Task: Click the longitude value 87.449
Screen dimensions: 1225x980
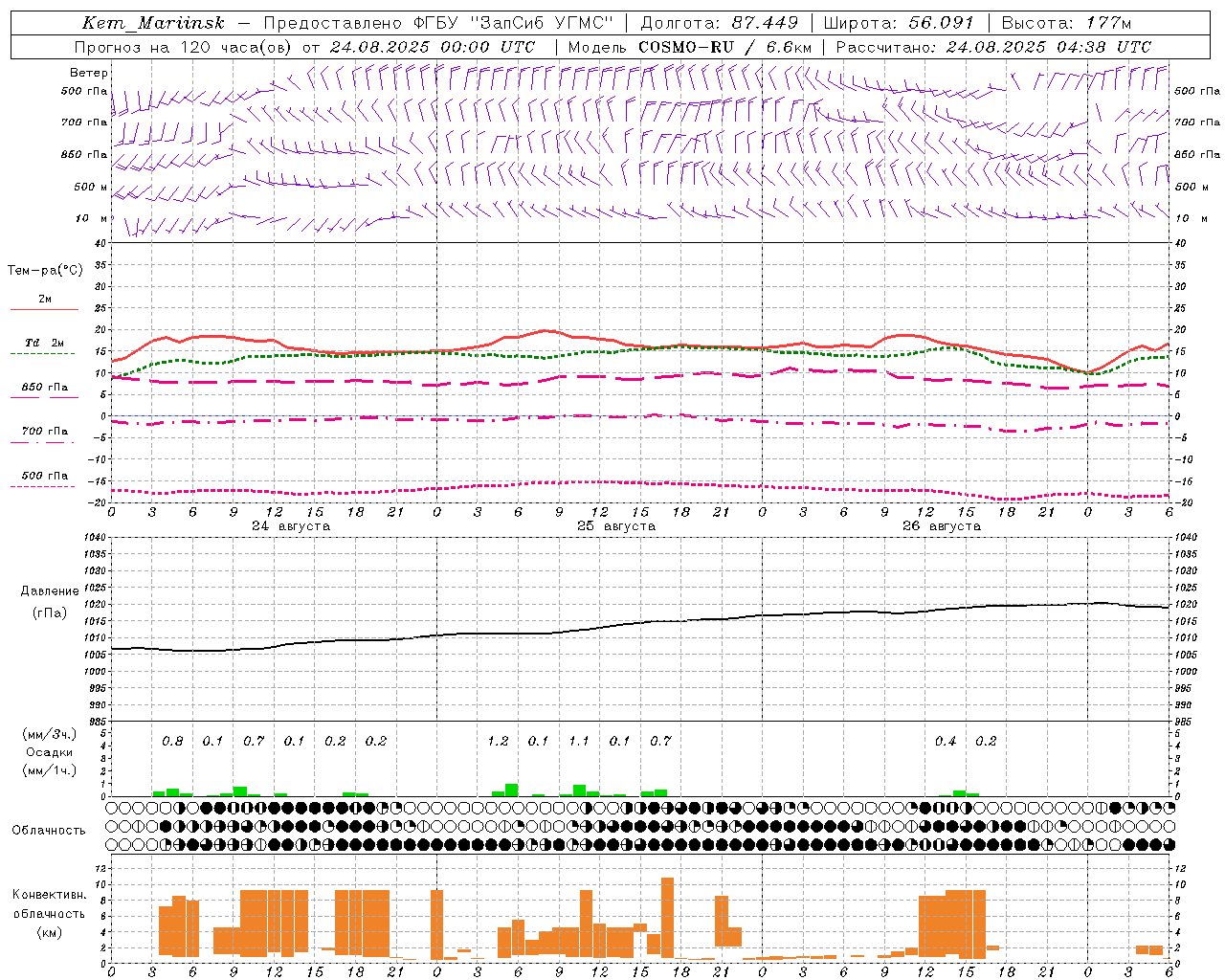Action: 765,23
